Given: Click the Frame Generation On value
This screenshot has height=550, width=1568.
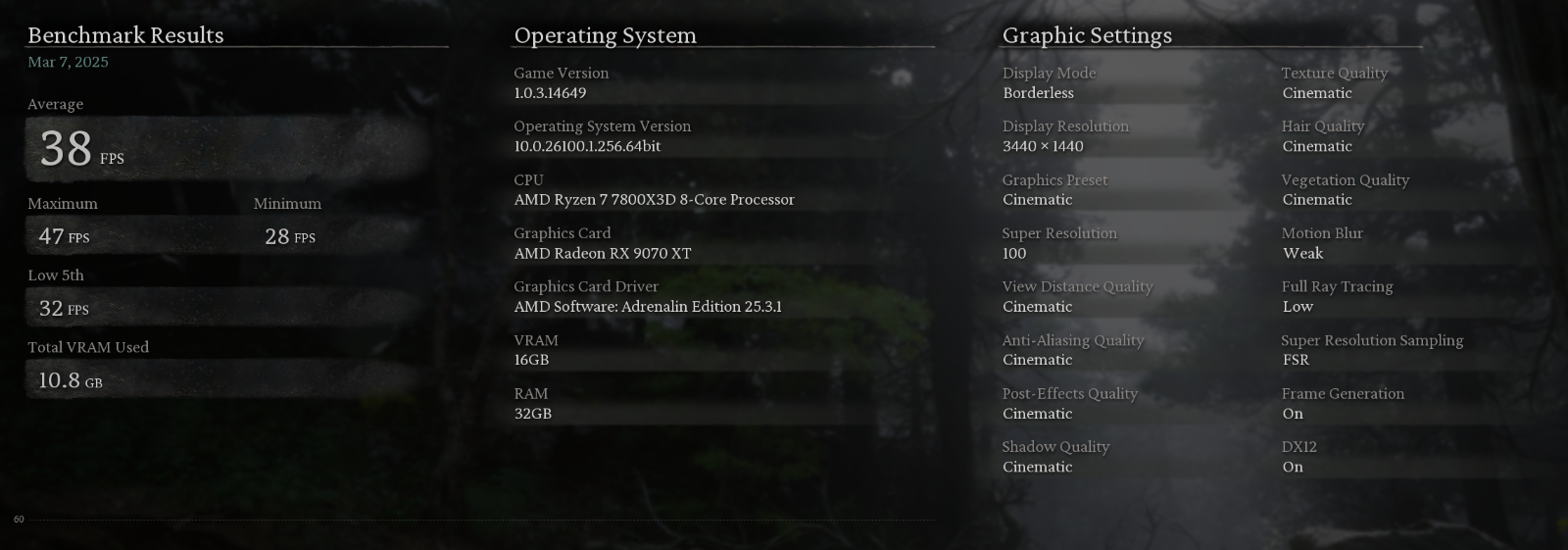Looking at the screenshot, I should pyautogui.click(x=1293, y=414).
